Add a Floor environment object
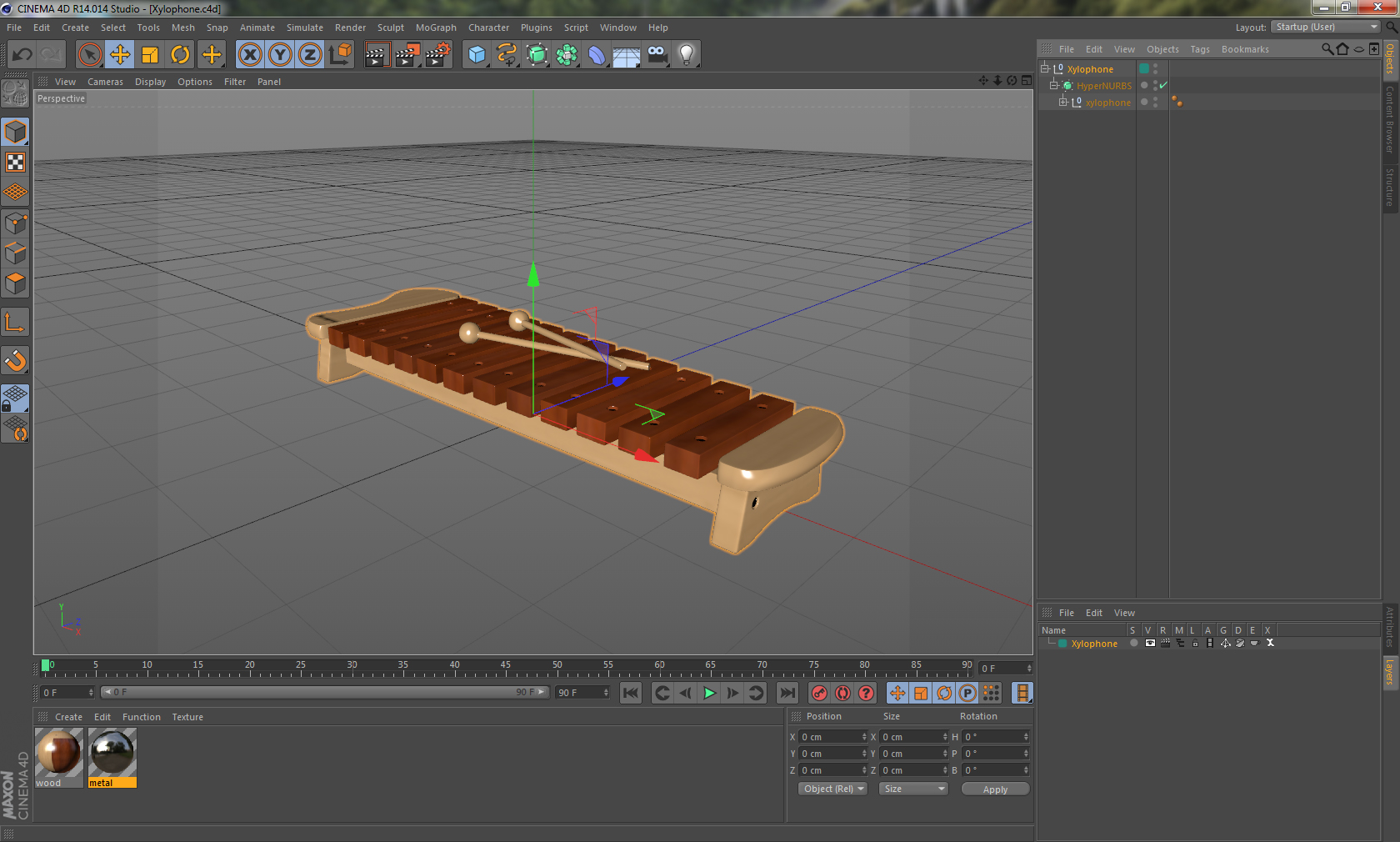This screenshot has height=842, width=1400. point(627,55)
